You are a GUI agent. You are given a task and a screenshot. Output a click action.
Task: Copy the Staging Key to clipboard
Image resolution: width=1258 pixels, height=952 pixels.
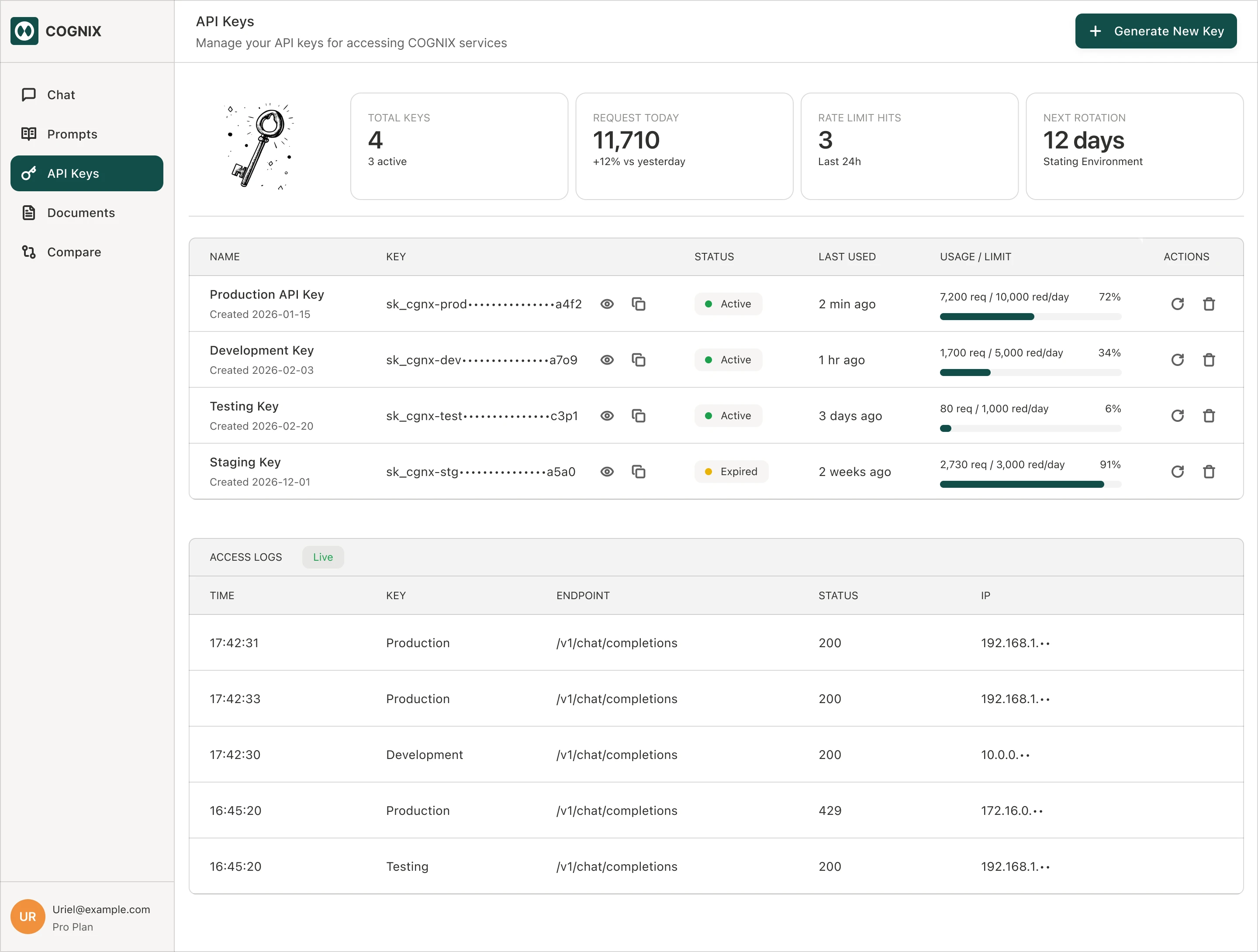point(638,472)
